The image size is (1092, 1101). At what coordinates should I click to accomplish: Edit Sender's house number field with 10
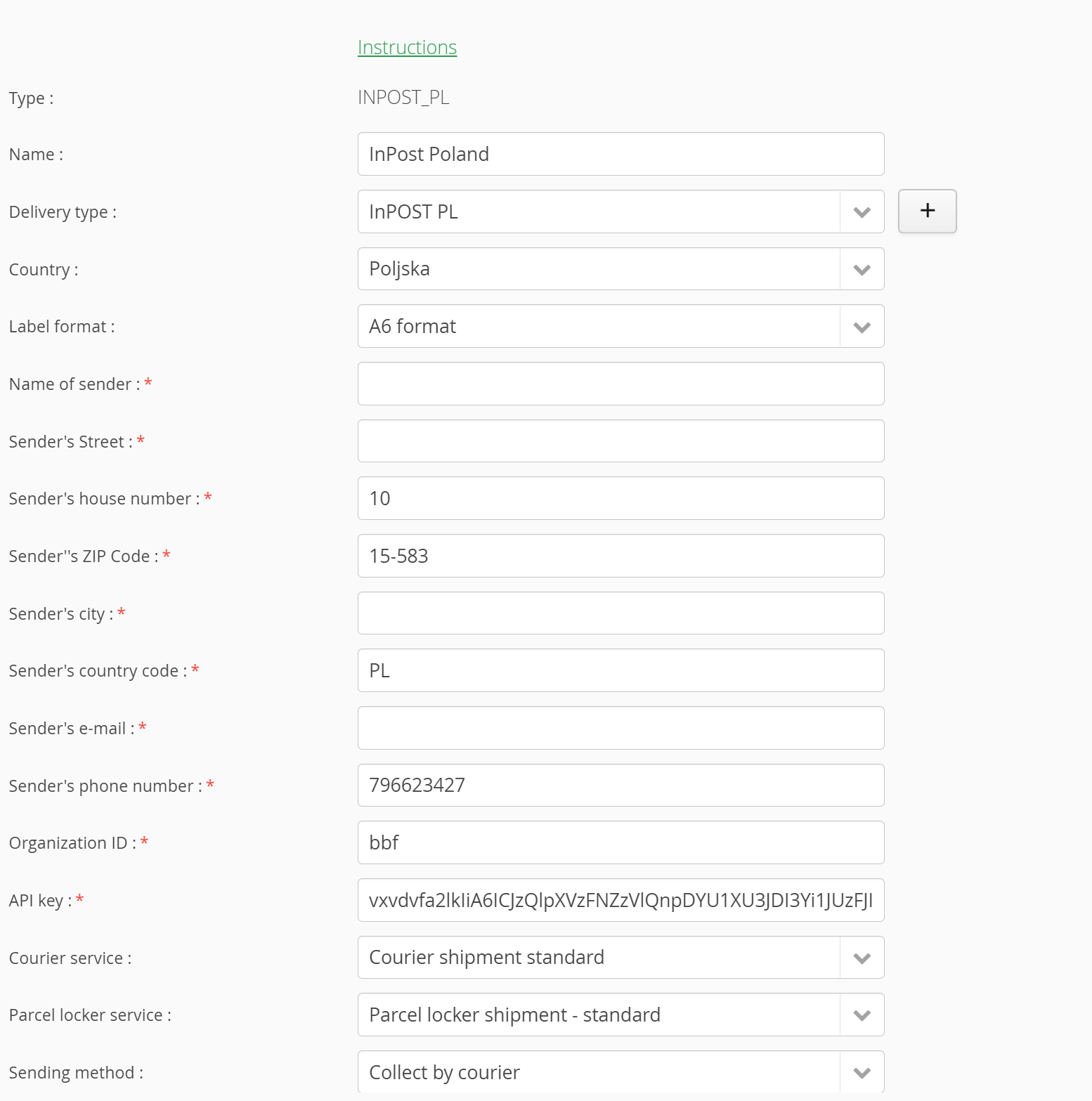[x=620, y=498]
